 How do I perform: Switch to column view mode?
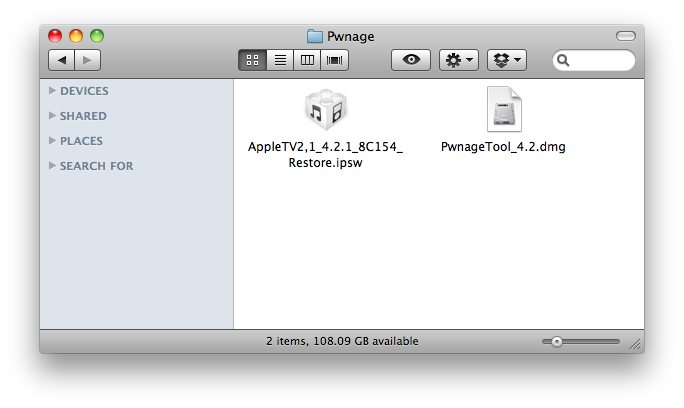click(x=307, y=61)
